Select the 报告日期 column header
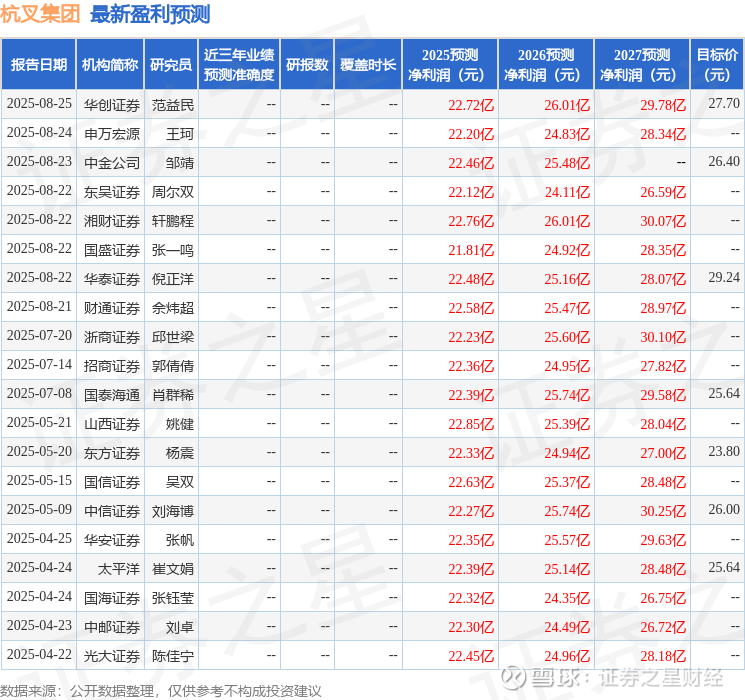The image size is (745, 700). [x=38, y=65]
